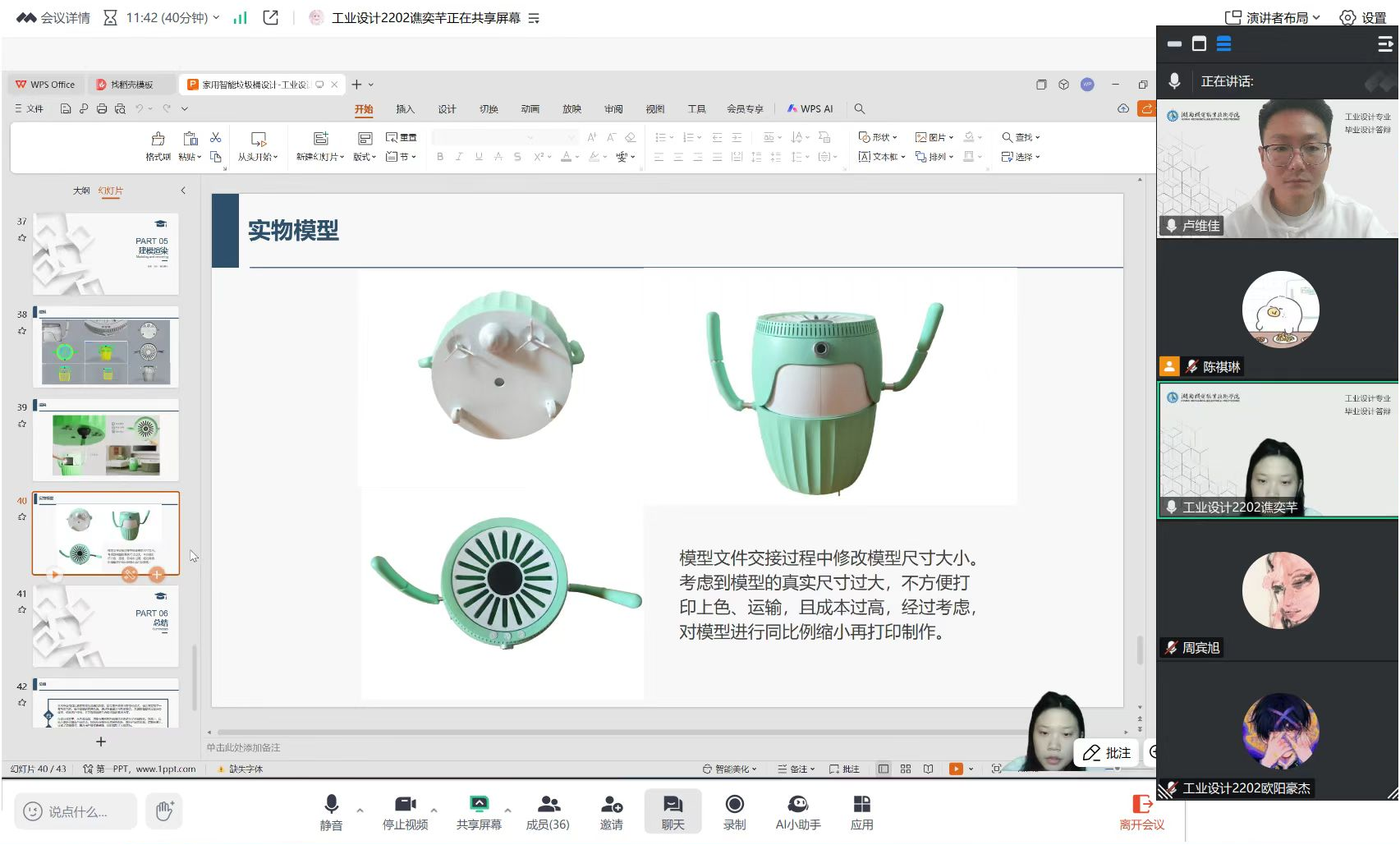Click the slide sorter view icon in status bar
The image size is (1400, 845).
click(x=906, y=769)
